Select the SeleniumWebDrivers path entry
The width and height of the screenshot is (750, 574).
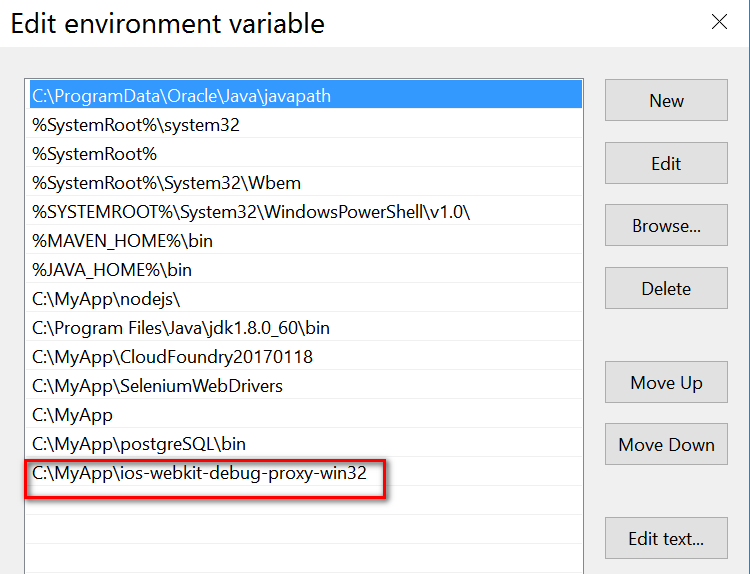pos(306,385)
